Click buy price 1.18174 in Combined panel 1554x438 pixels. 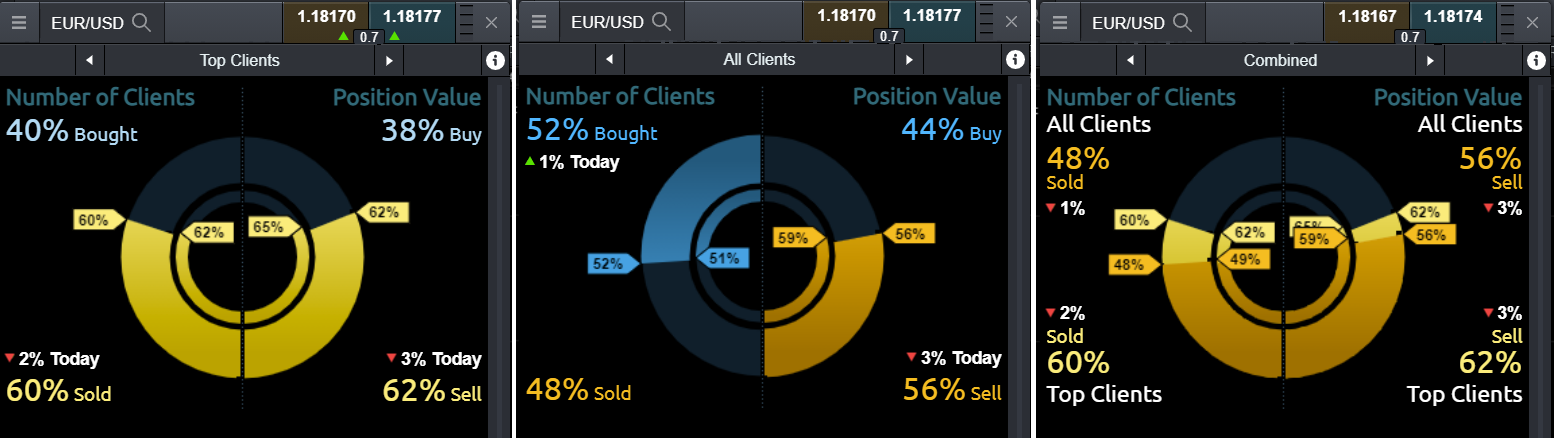(1452, 16)
